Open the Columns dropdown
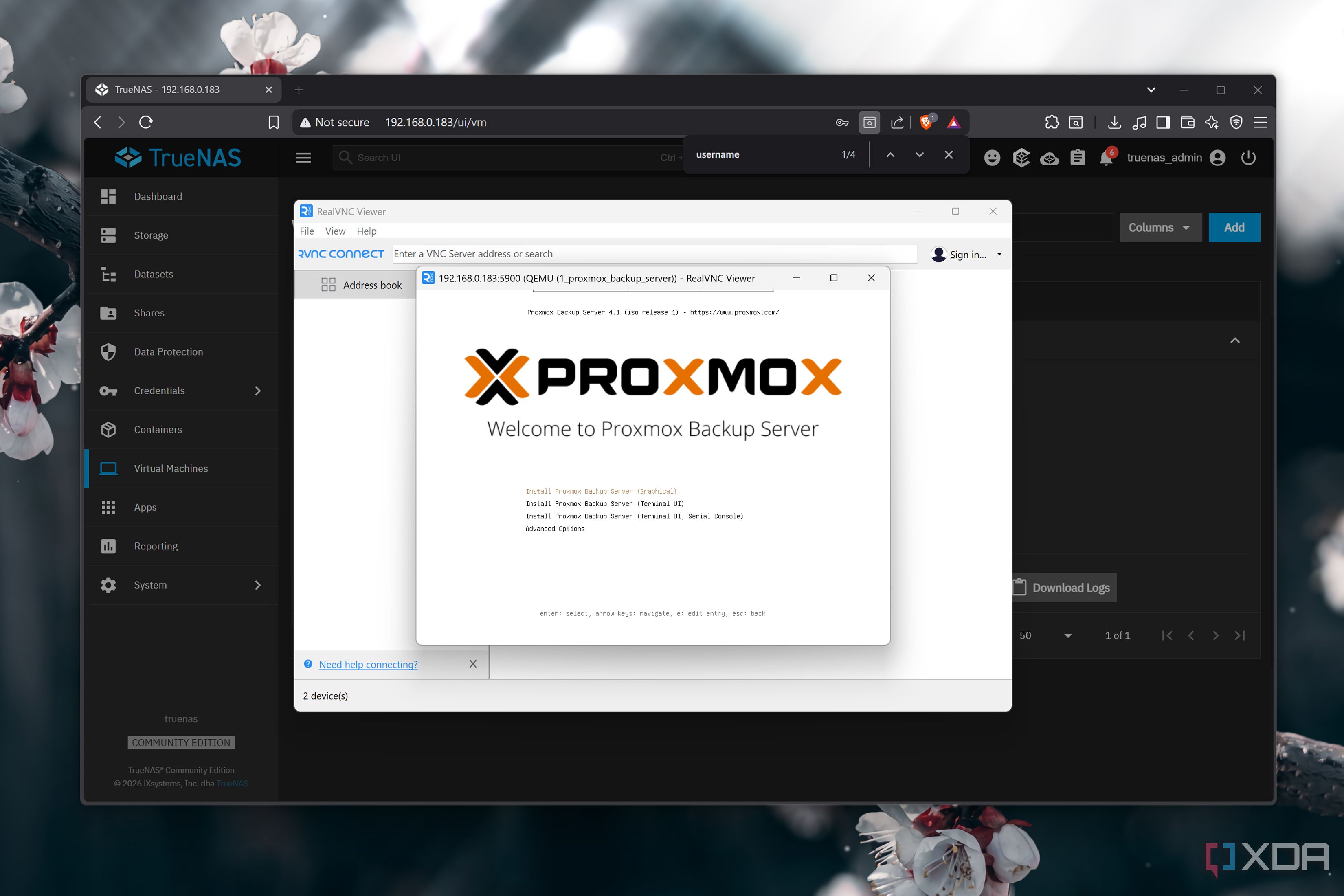This screenshot has width=1344, height=896. click(1161, 227)
